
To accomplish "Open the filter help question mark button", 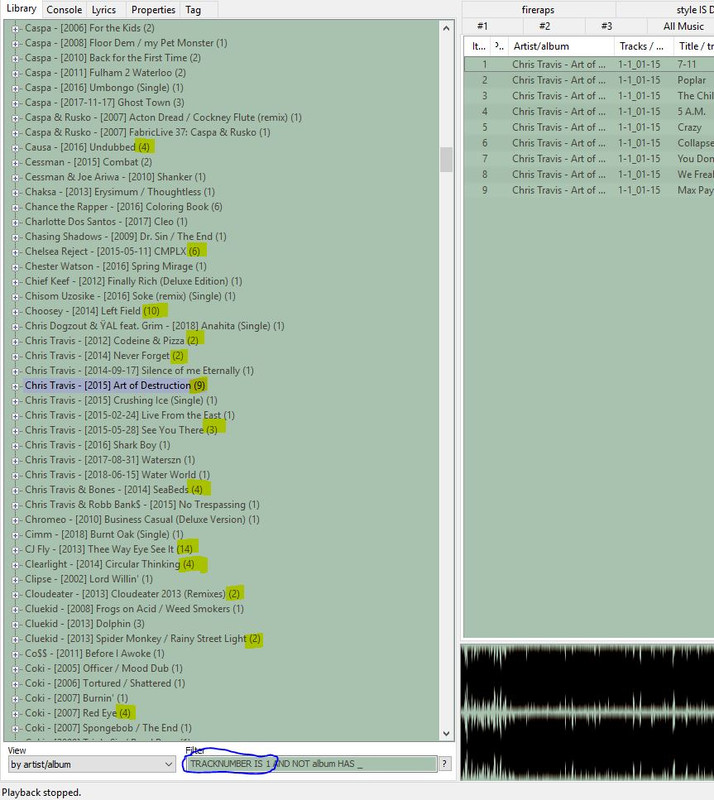I will 445,764.
